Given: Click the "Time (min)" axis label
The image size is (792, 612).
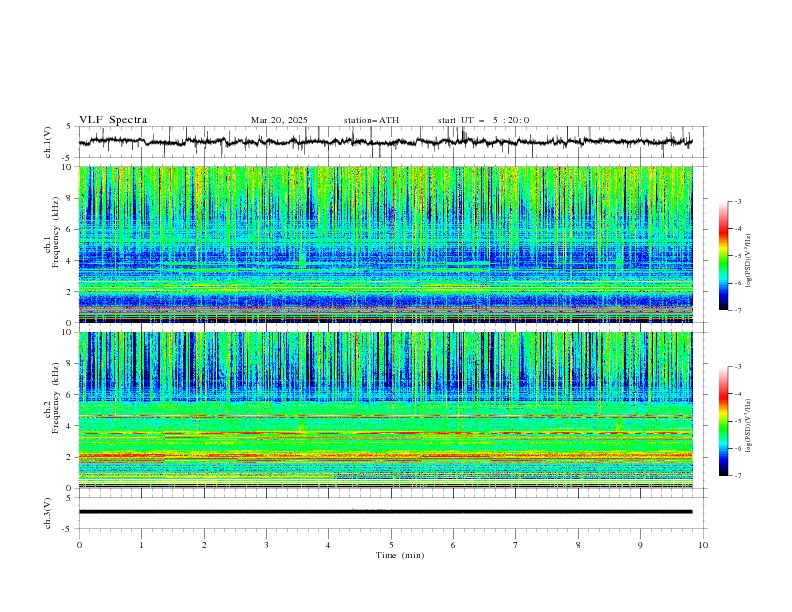Looking at the screenshot, I should click(x=400, y=555).
